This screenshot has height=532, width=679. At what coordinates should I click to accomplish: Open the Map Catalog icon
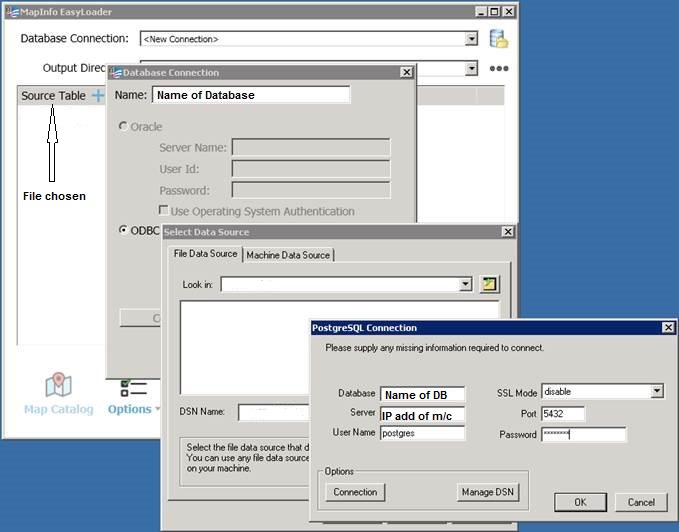[x=58, y=386]
